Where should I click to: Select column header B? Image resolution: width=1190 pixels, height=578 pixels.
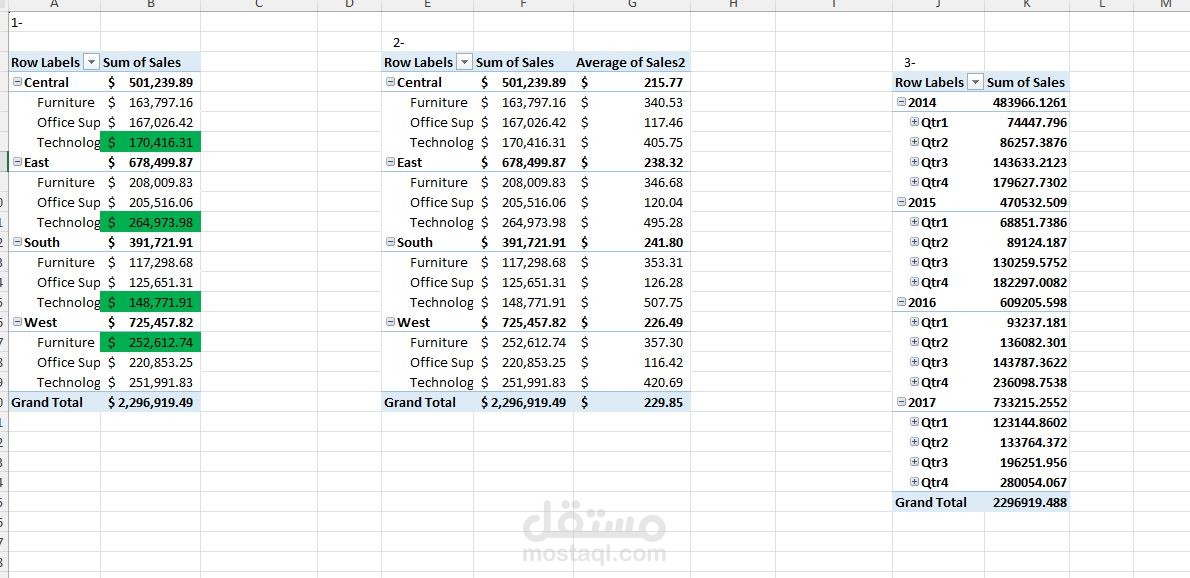pos(151,7)
